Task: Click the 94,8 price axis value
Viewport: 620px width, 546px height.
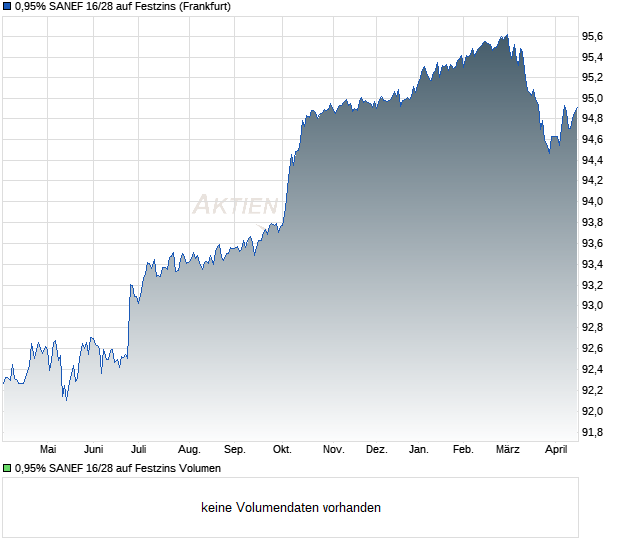Action: click(x=592, y=118)
